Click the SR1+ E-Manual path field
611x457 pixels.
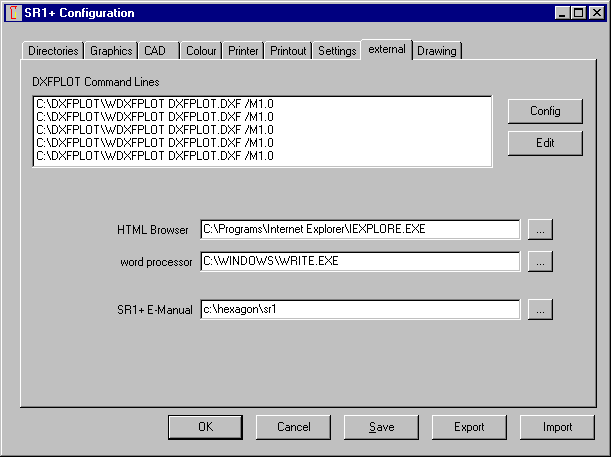pyautogui.click(x=360, y=310)
